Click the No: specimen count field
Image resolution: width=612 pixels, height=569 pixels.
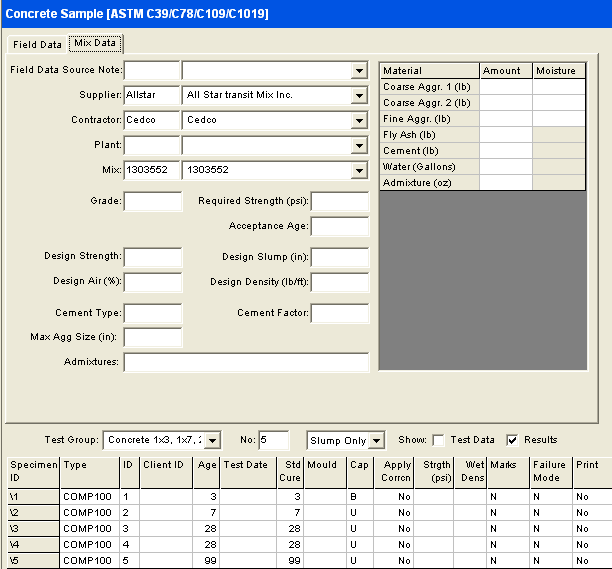pos(273,440)
